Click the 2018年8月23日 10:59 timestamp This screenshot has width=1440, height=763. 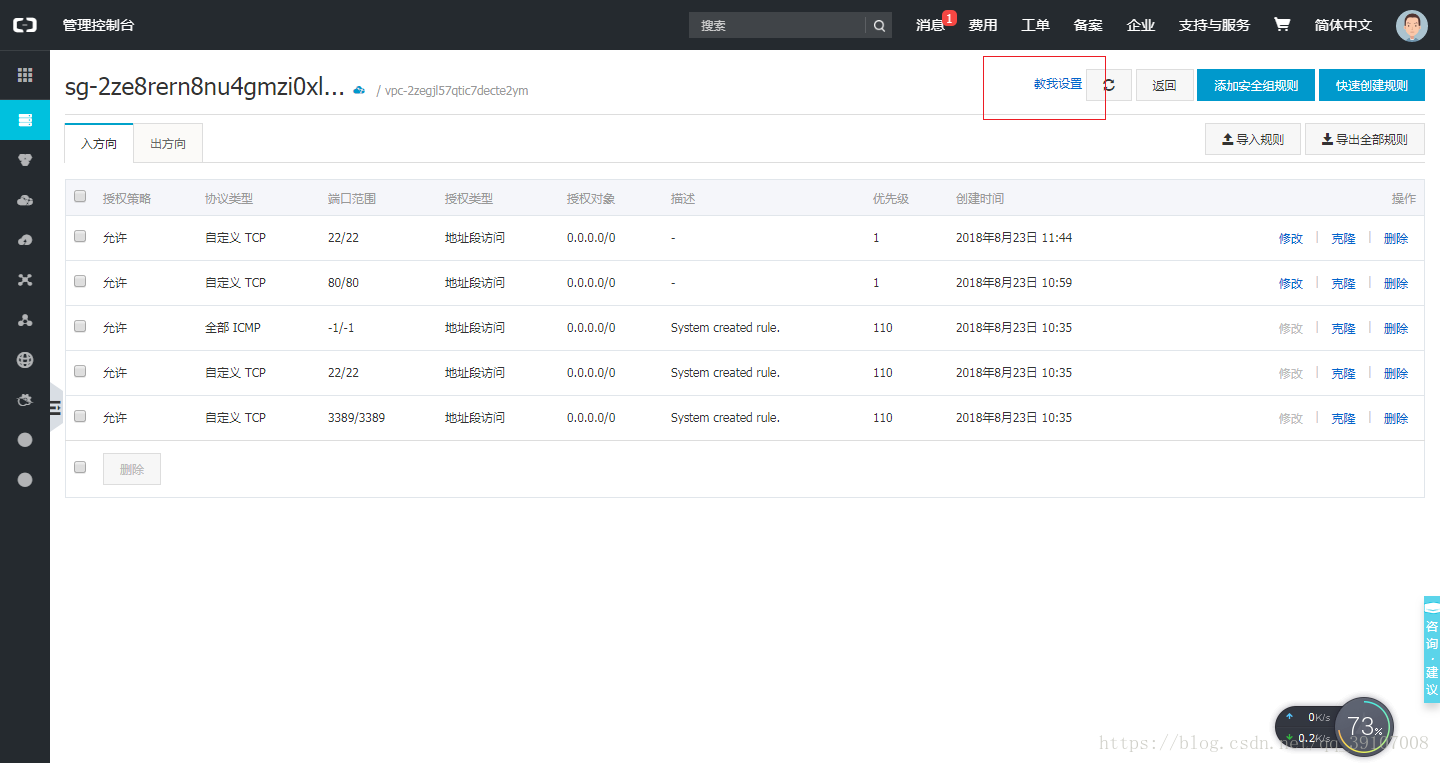click(x=1014, y=283)
